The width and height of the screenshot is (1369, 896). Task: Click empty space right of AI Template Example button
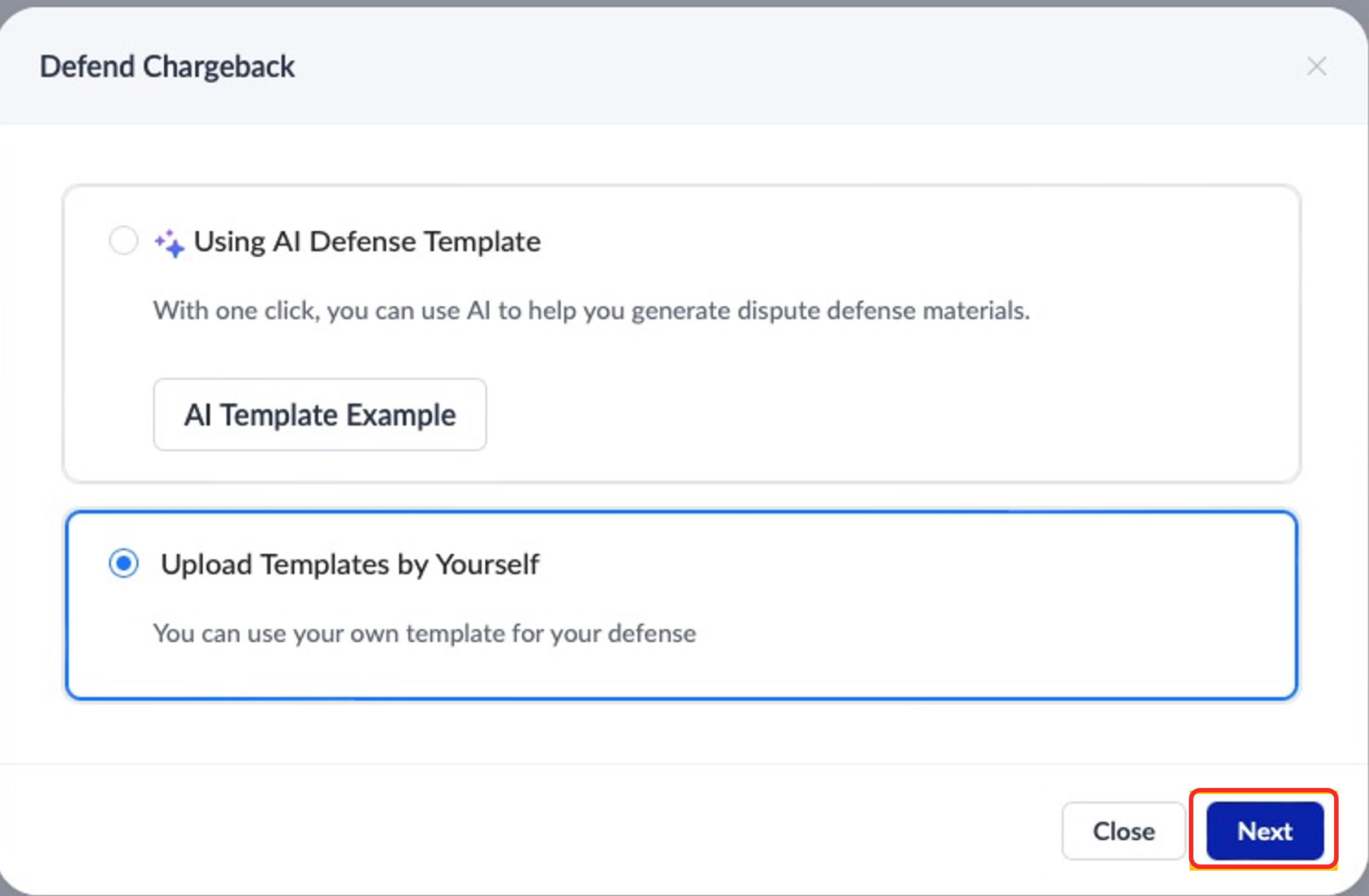pyautogui.click(x=863, y=415)
